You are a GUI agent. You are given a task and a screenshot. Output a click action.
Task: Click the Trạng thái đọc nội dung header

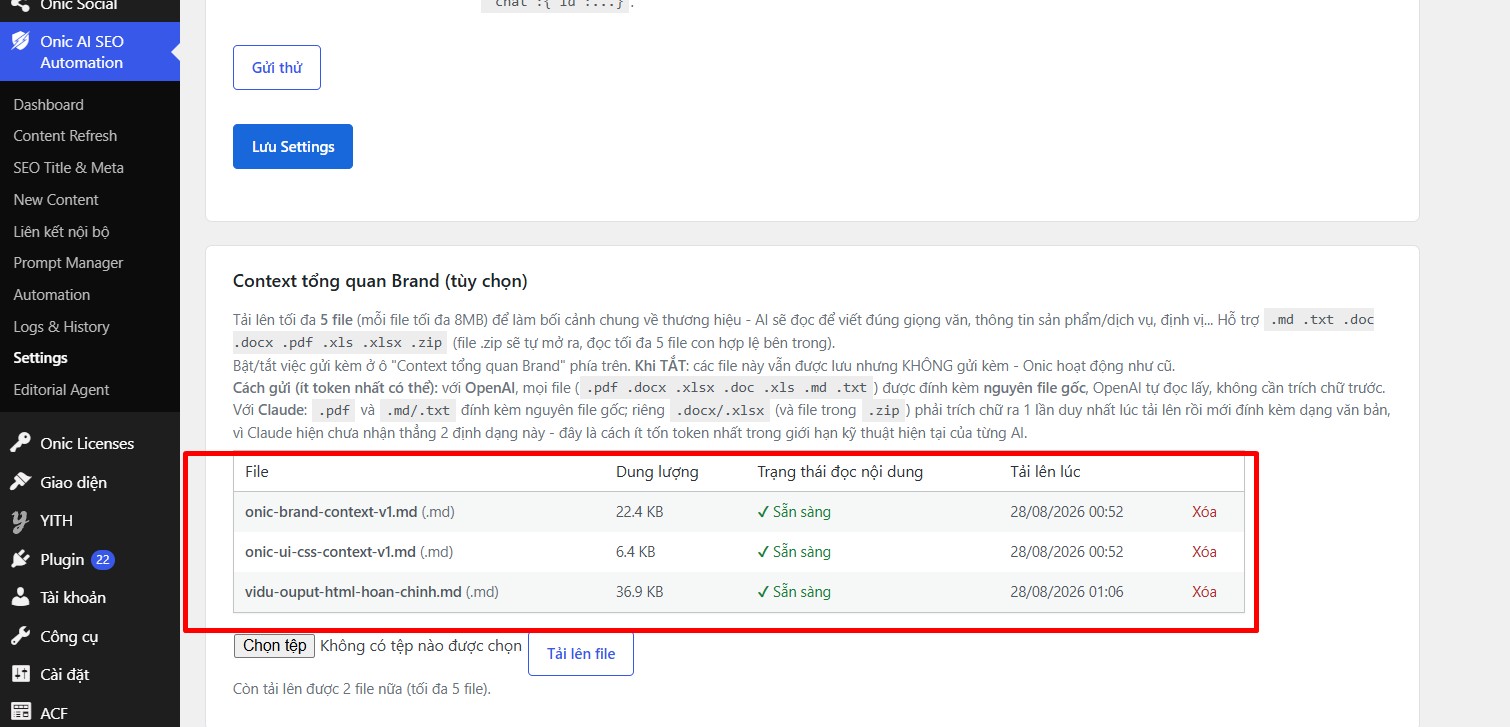point(840,472)
